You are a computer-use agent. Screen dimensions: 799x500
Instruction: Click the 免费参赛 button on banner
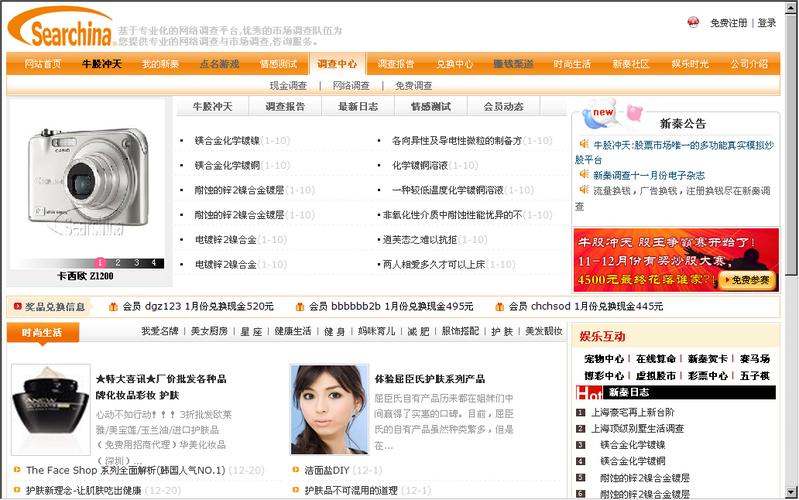pyautogui.click(x=745, y=281)
